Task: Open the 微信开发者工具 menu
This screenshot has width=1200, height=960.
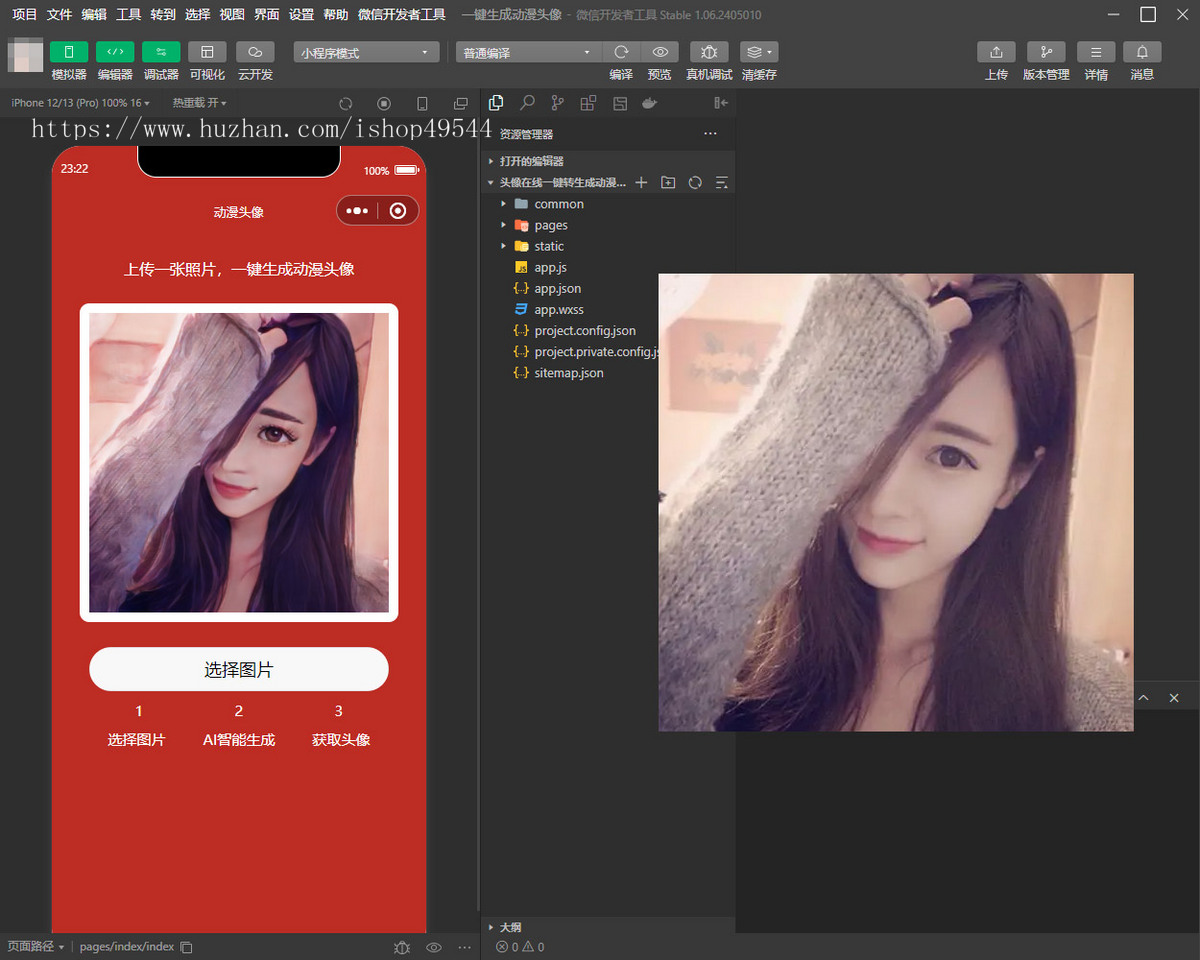Action: pos(402,15)
